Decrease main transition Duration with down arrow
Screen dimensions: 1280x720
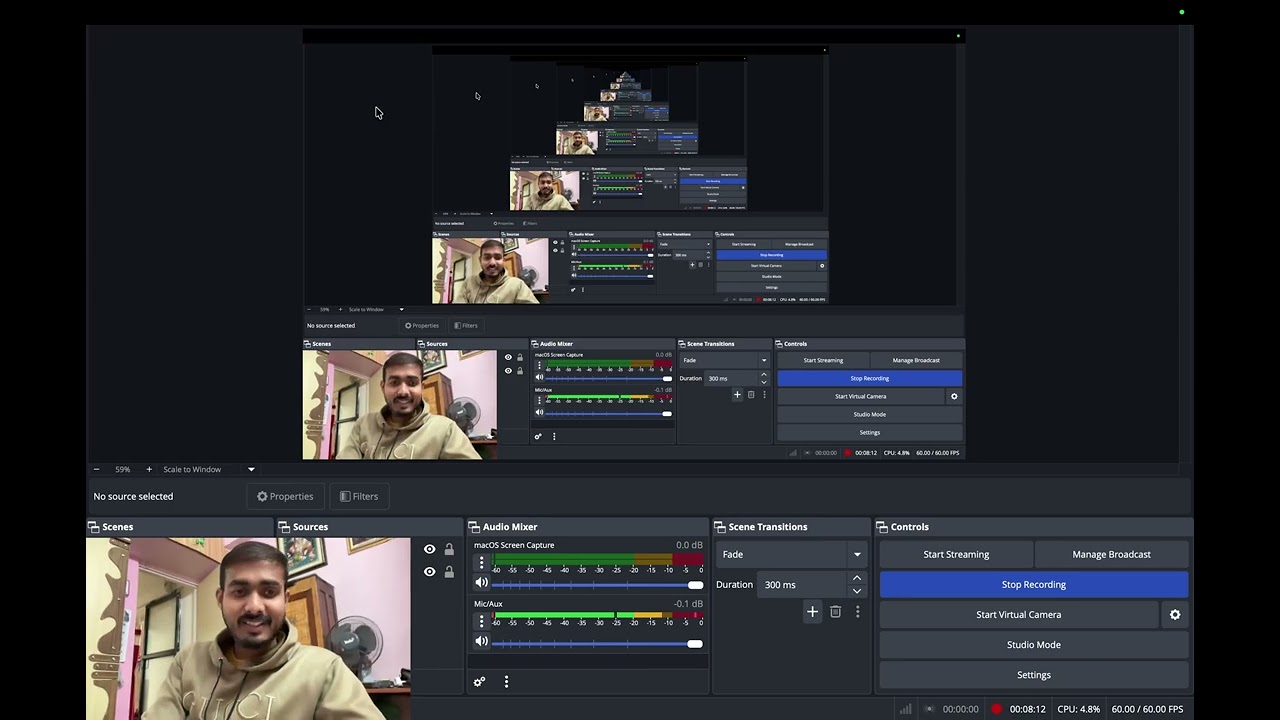click(x=857, y=591)
